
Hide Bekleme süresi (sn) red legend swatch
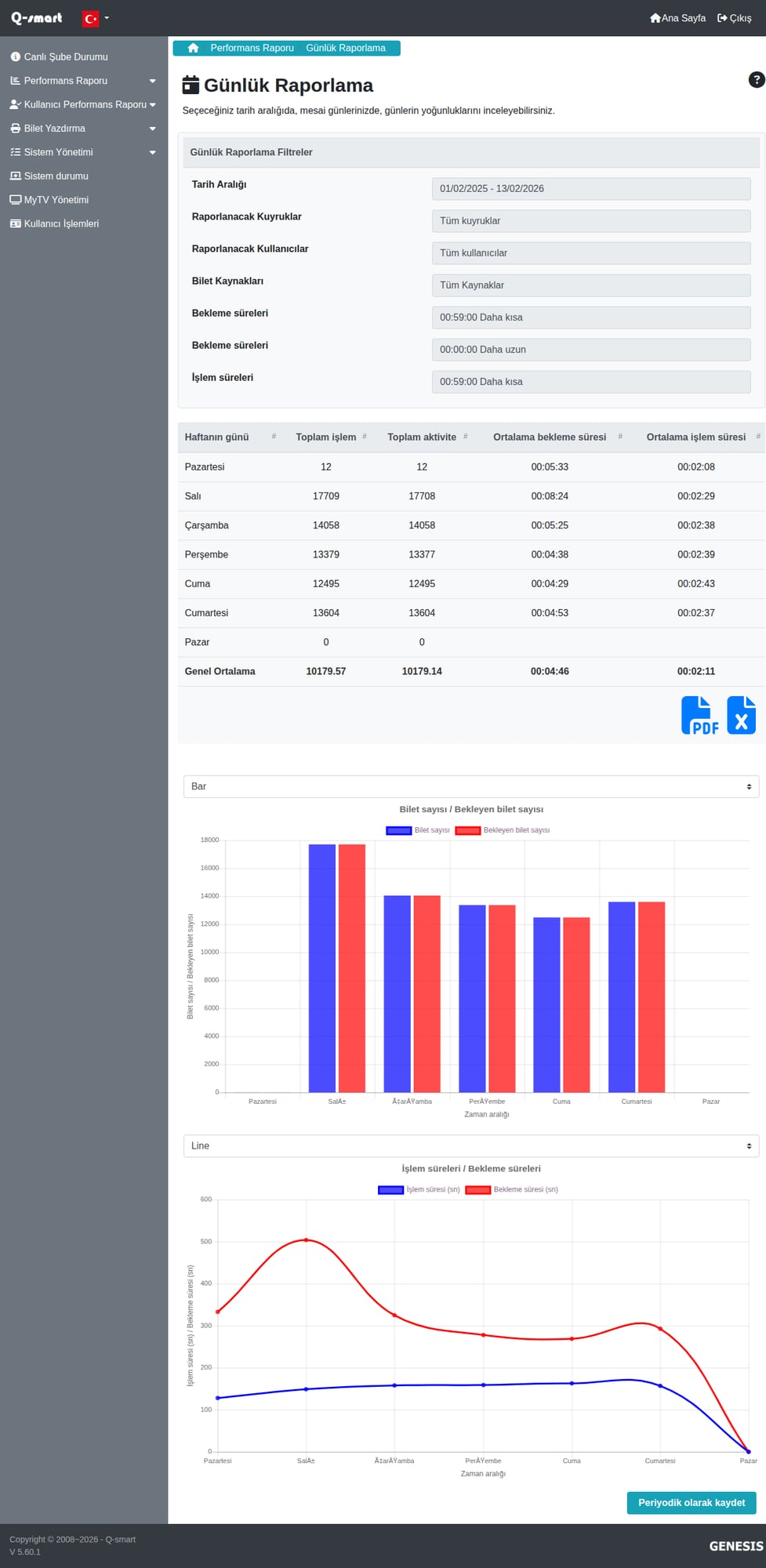pos(478,1190)
